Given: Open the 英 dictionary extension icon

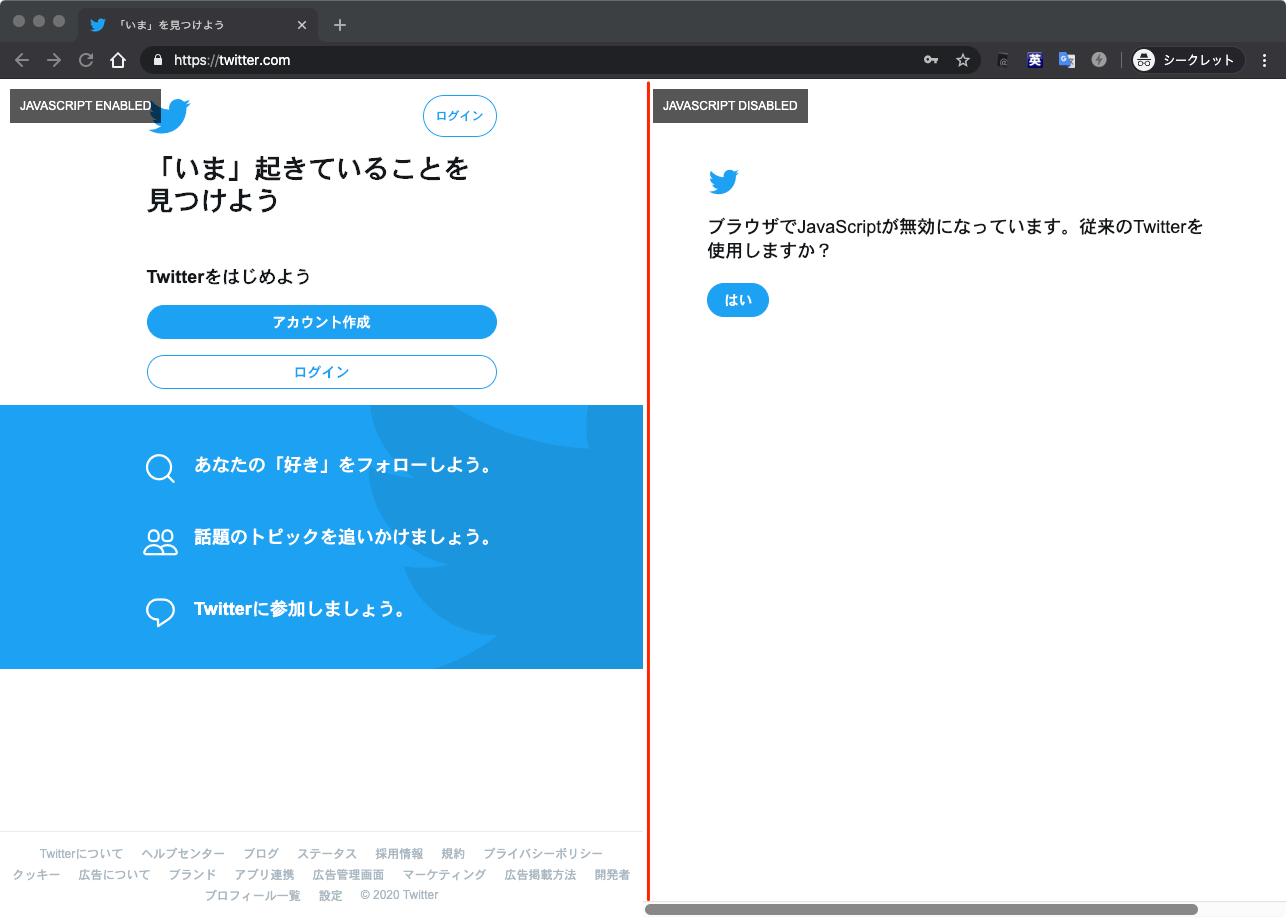Looking at the screenshot, I should (x=1035, y=60).
